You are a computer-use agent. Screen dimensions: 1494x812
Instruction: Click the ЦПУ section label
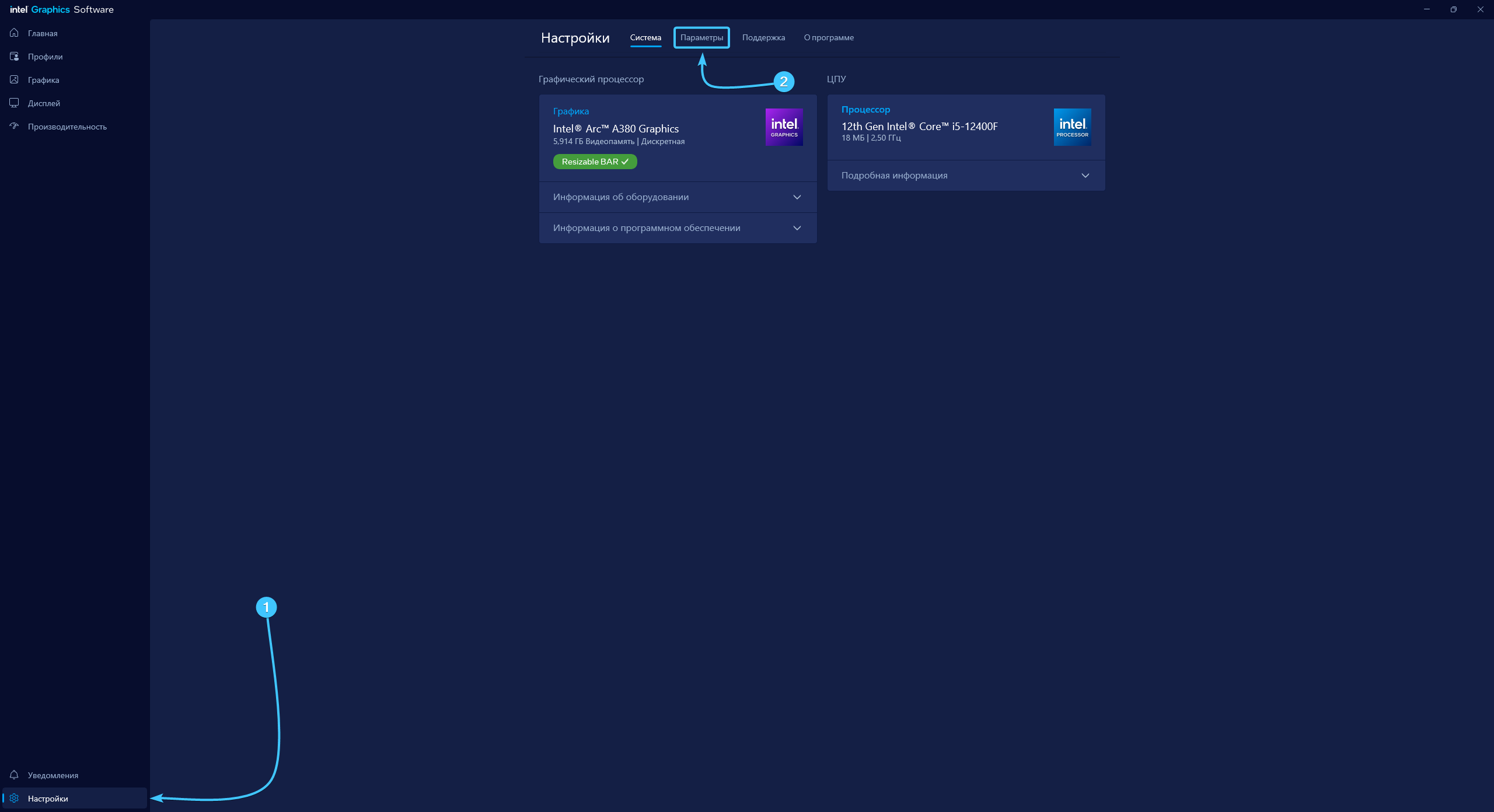[836, 79]
